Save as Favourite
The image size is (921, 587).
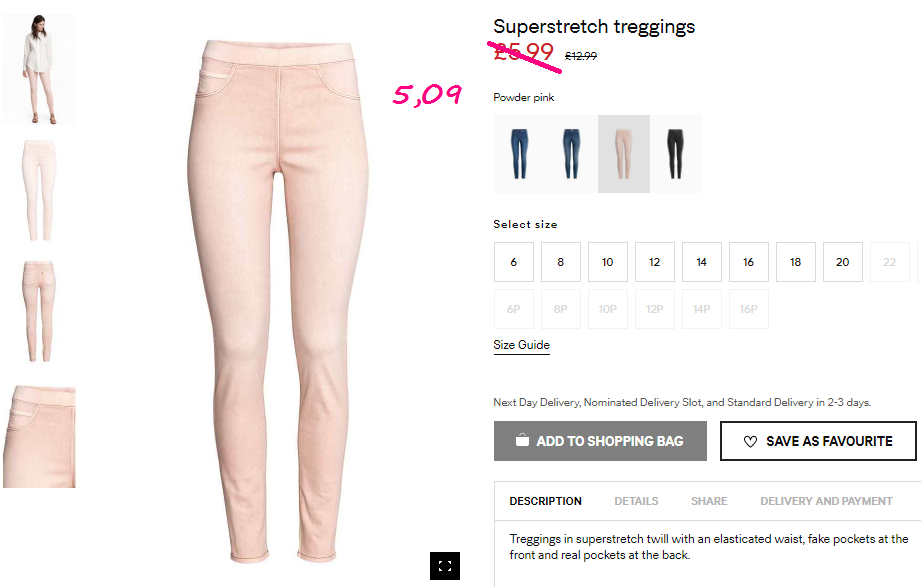818,441
